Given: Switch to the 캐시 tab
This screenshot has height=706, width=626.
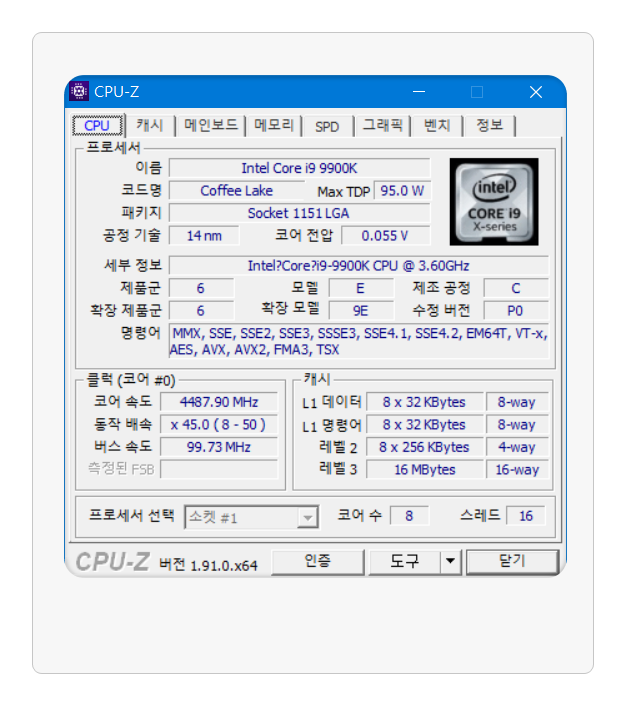Looking at the screenshot, I should pyautogui.click(x=150, y=125).
